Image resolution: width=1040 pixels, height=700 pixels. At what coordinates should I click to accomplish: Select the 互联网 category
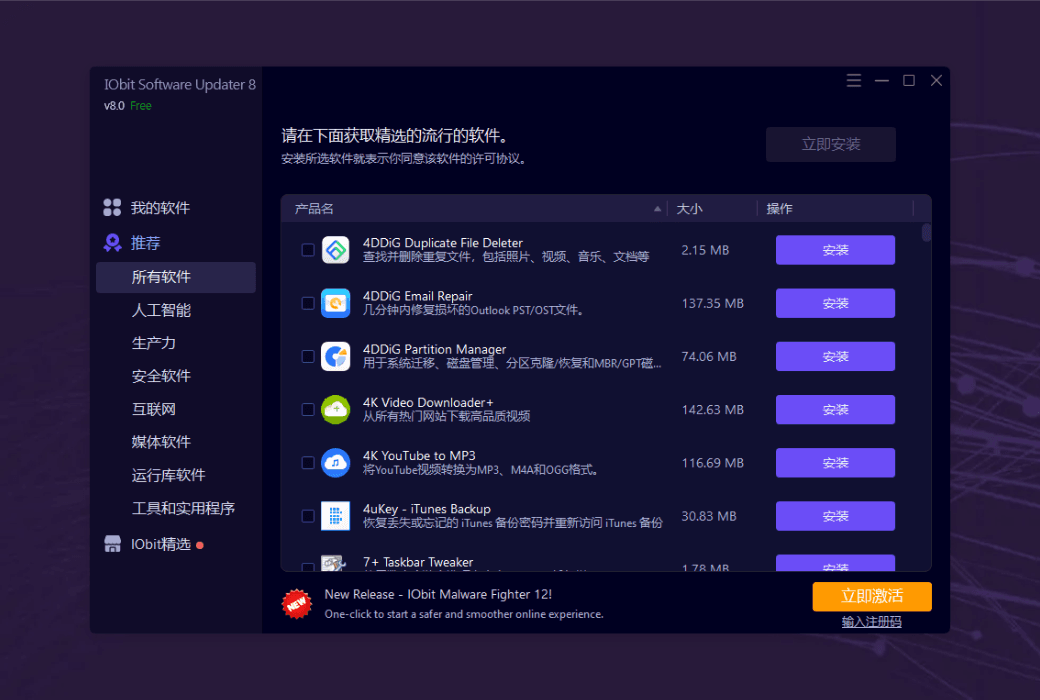click(x=153, y=409)
